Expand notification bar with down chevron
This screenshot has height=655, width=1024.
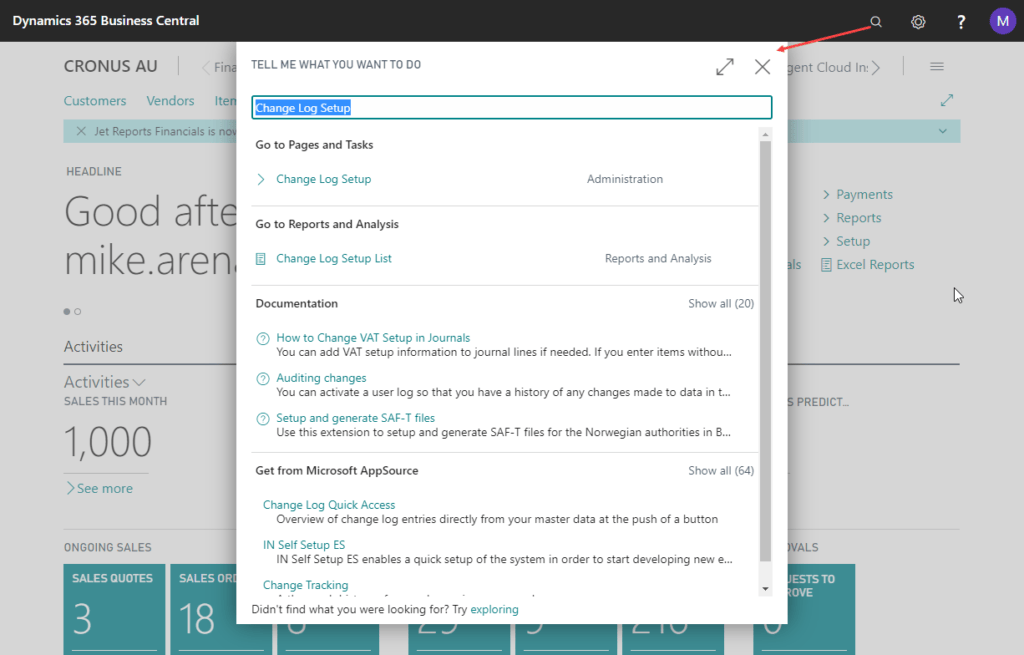coord(942,131)
